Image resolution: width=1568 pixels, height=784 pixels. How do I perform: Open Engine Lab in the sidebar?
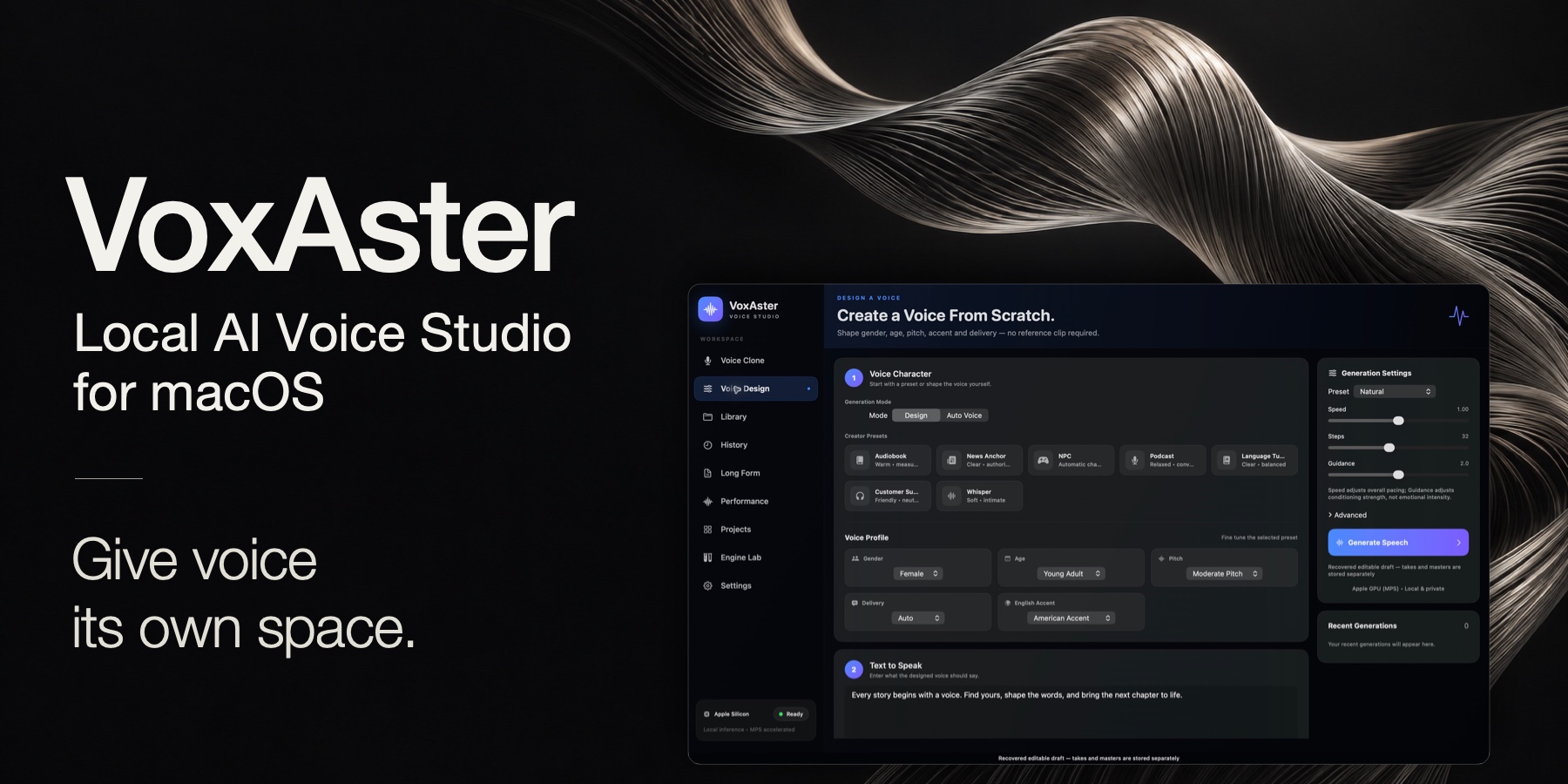click(756, 558)
